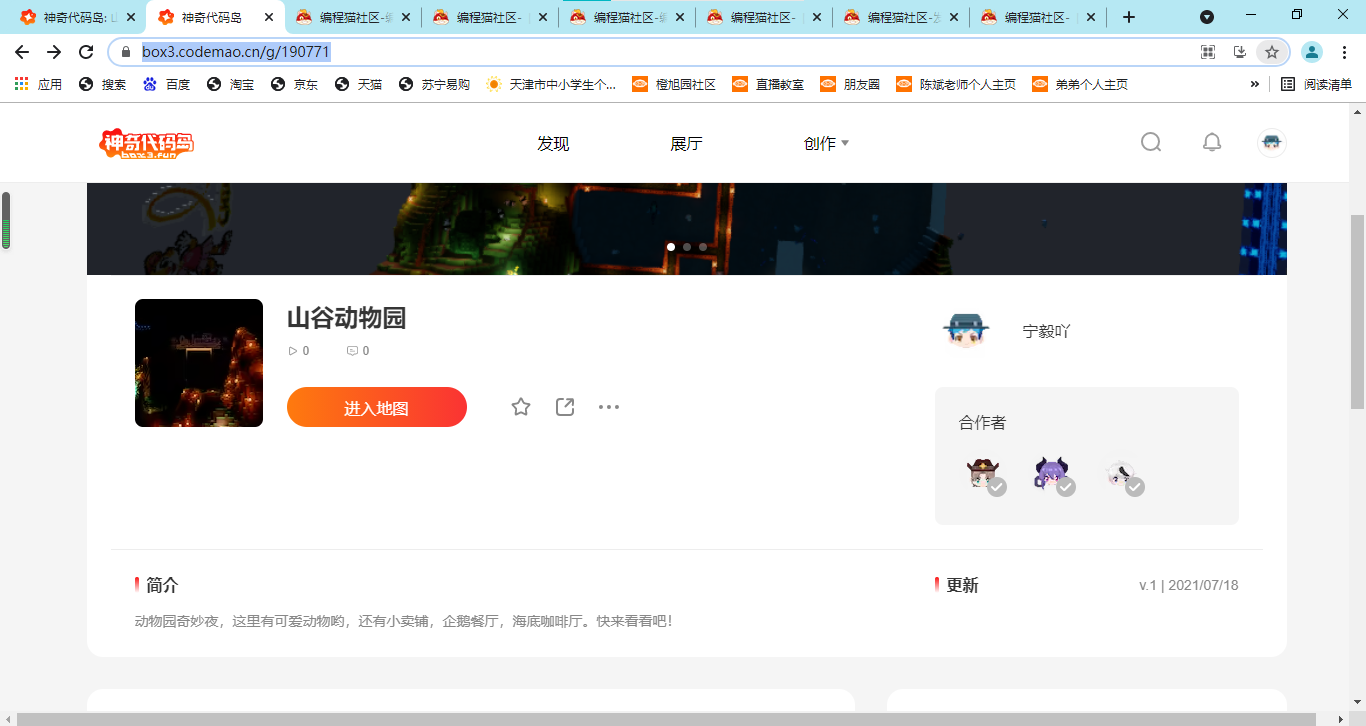Select the URL in the address bar

click(236, 52)
